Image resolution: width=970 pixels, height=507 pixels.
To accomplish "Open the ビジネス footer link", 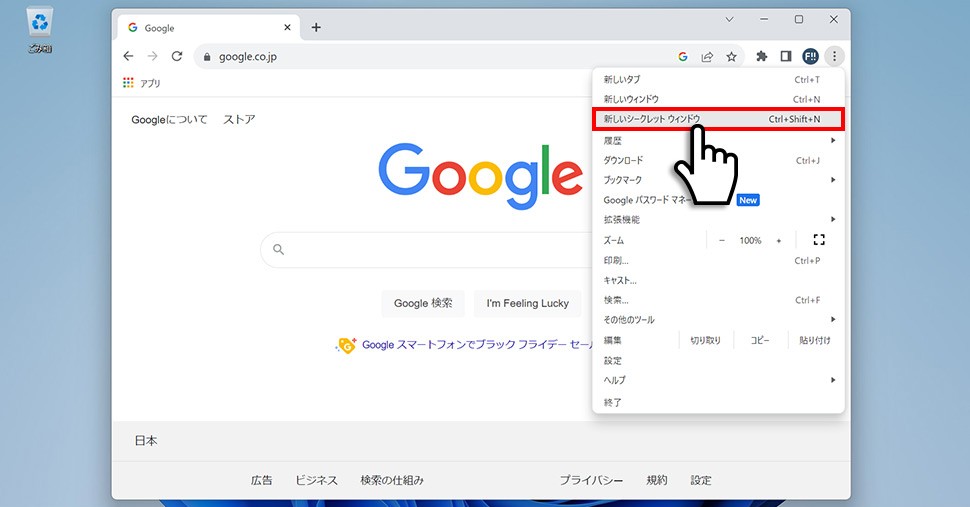I will click(x=316, y=480).
